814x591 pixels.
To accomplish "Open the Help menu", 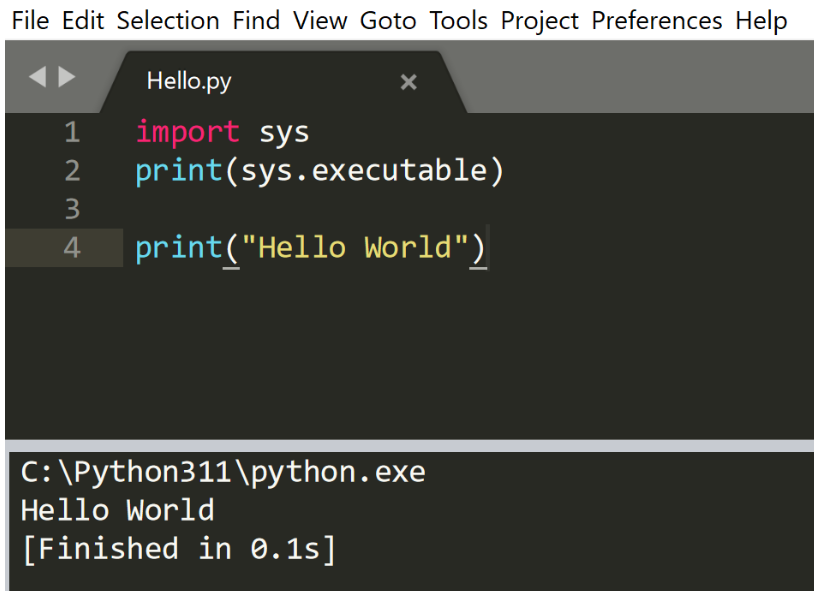I will tap(761, 20).
